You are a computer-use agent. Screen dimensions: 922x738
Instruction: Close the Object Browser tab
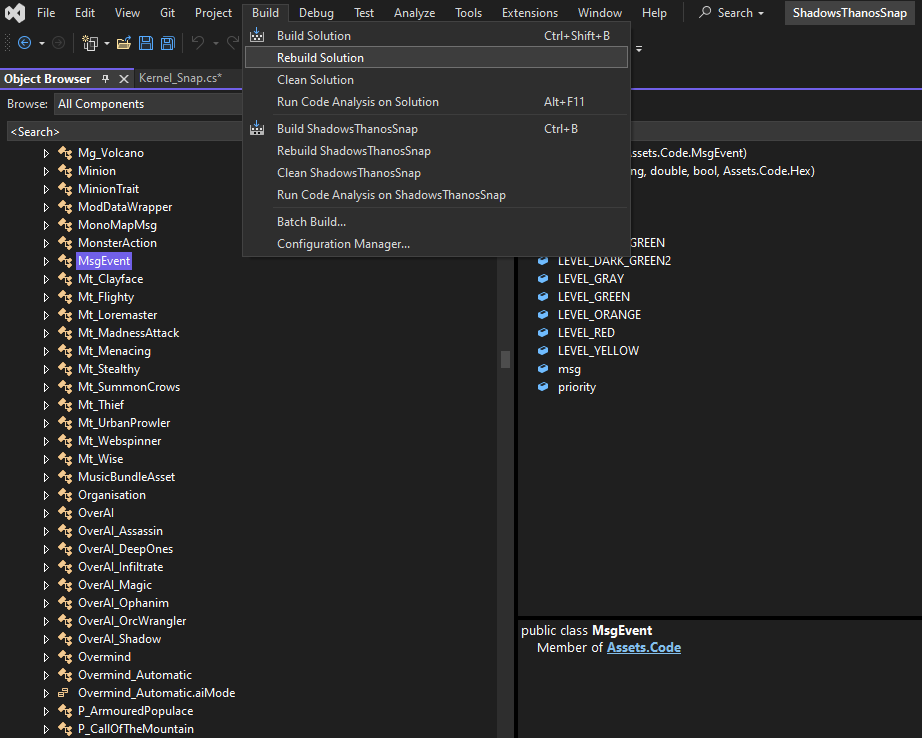coord(124,79)
